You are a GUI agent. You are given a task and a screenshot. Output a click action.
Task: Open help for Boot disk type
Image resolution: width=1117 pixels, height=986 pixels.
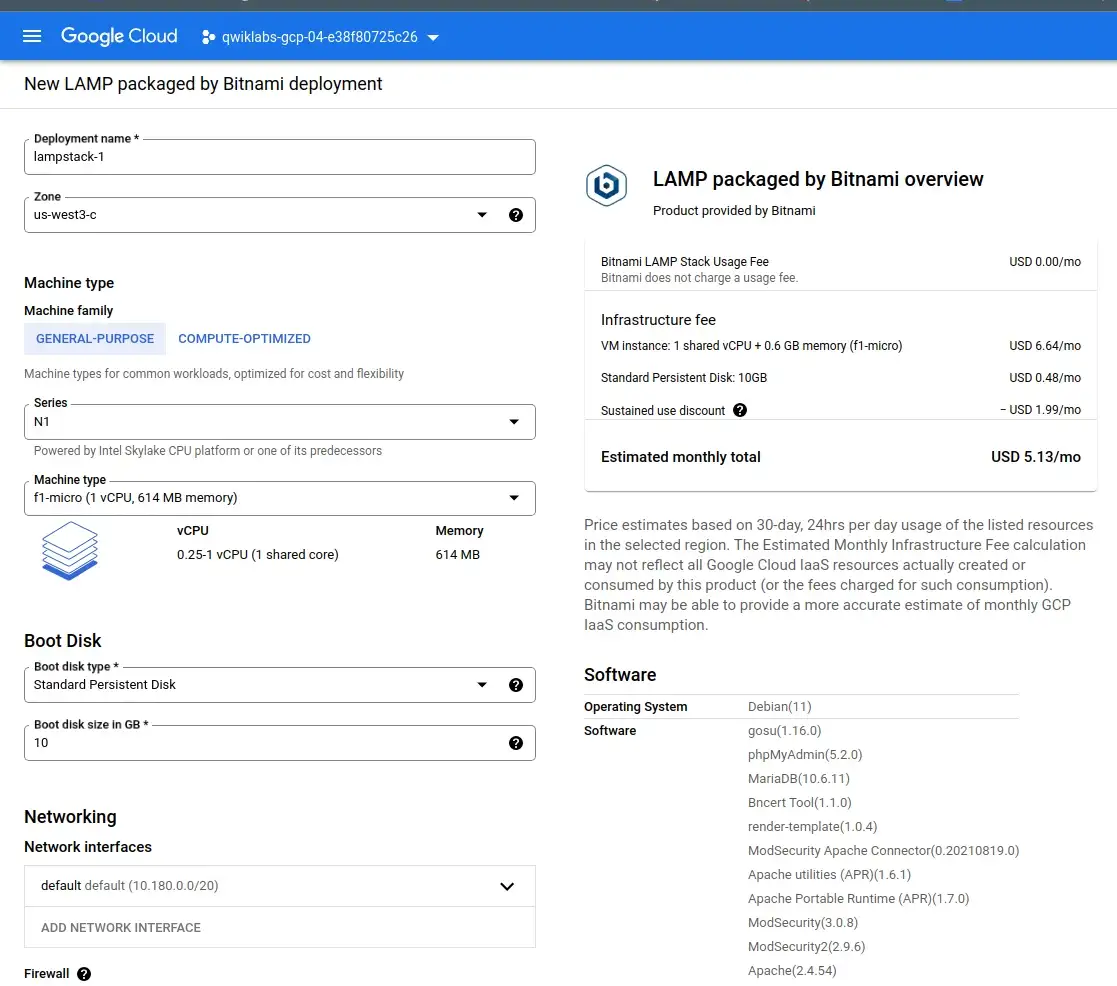tap(516, 685)
